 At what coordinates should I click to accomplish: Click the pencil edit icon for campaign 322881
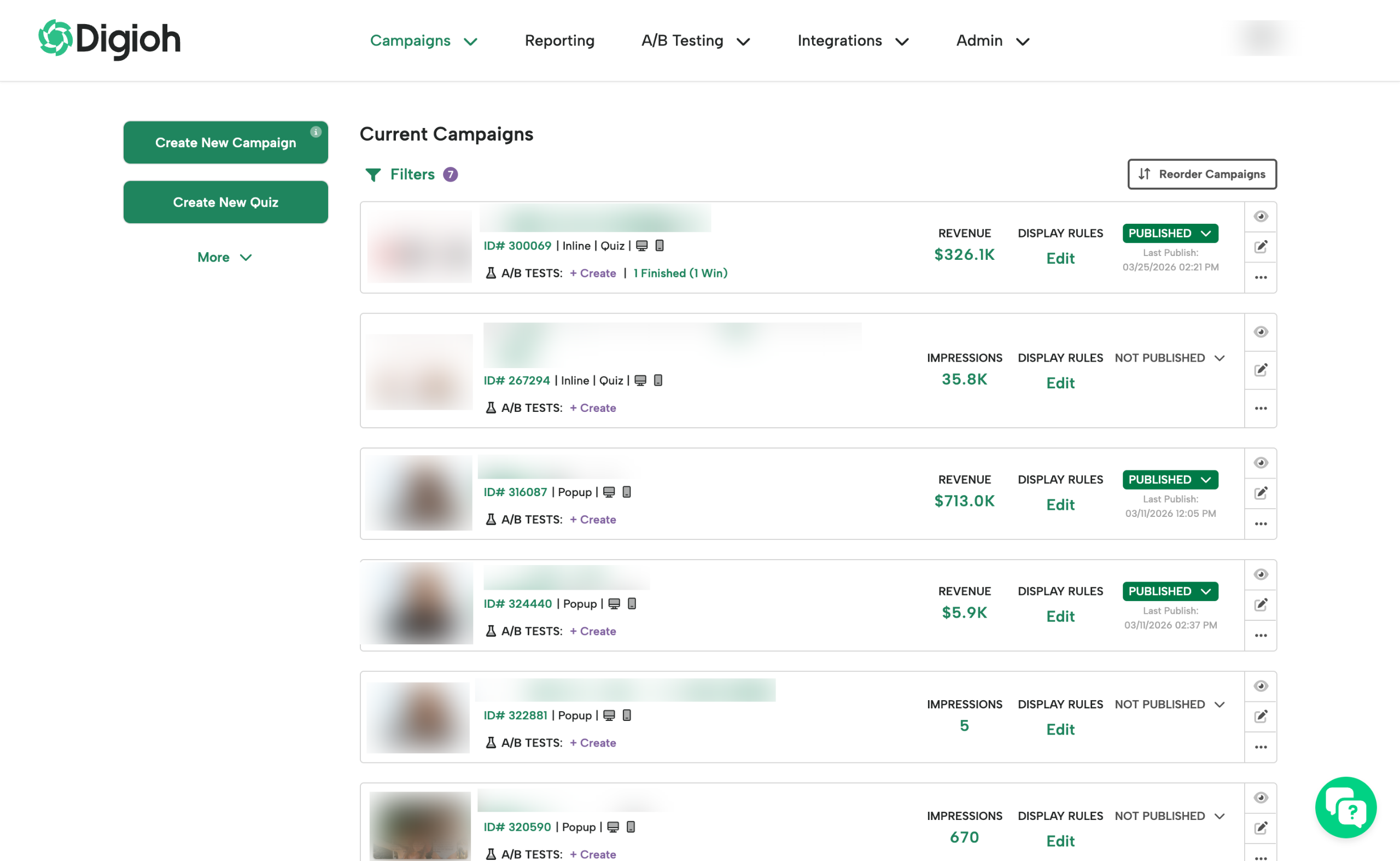(1260, 716)
